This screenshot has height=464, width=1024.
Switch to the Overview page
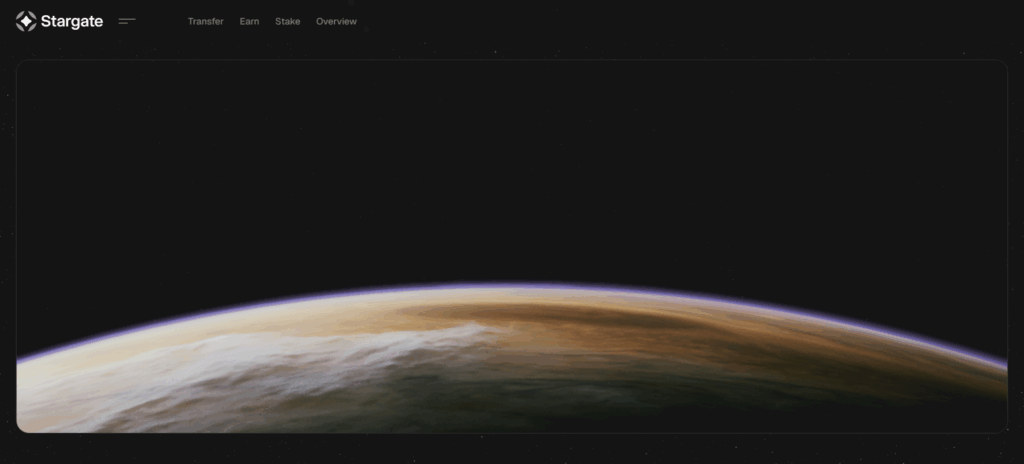coord(336,22)
